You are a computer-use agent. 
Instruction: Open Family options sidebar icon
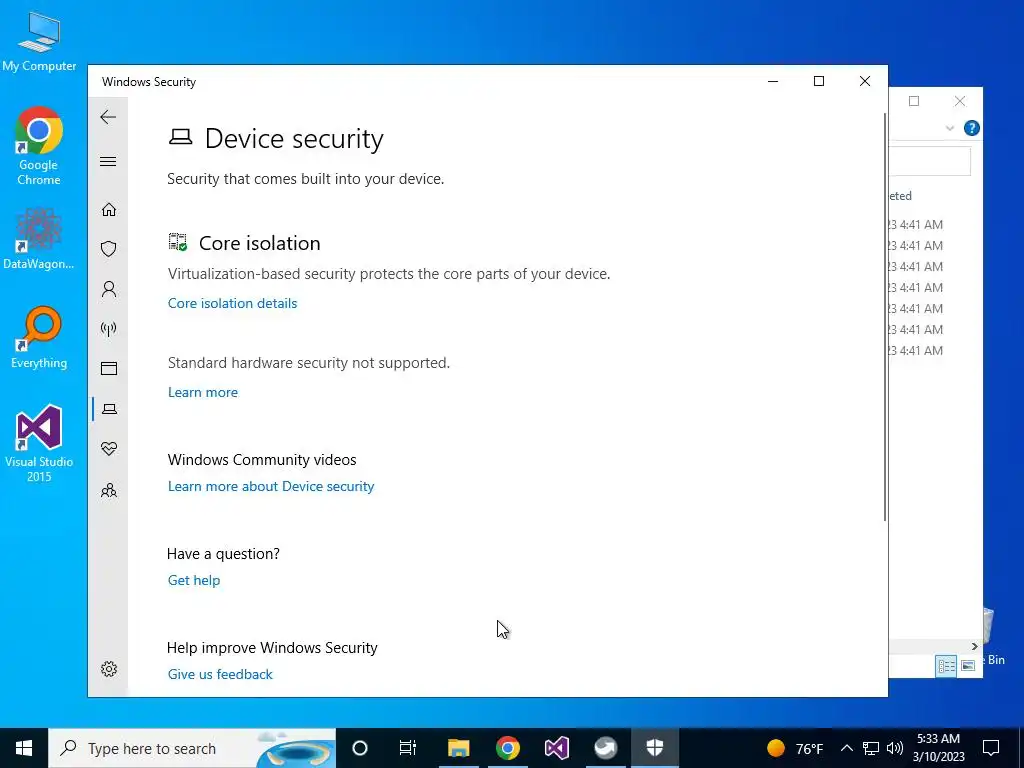point(109,490)
